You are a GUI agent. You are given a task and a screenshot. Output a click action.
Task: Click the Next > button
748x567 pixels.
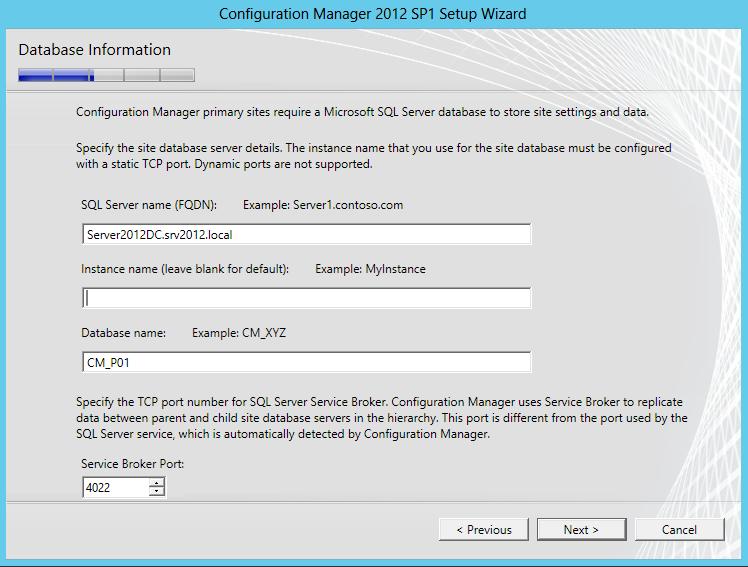pos(581,529)
